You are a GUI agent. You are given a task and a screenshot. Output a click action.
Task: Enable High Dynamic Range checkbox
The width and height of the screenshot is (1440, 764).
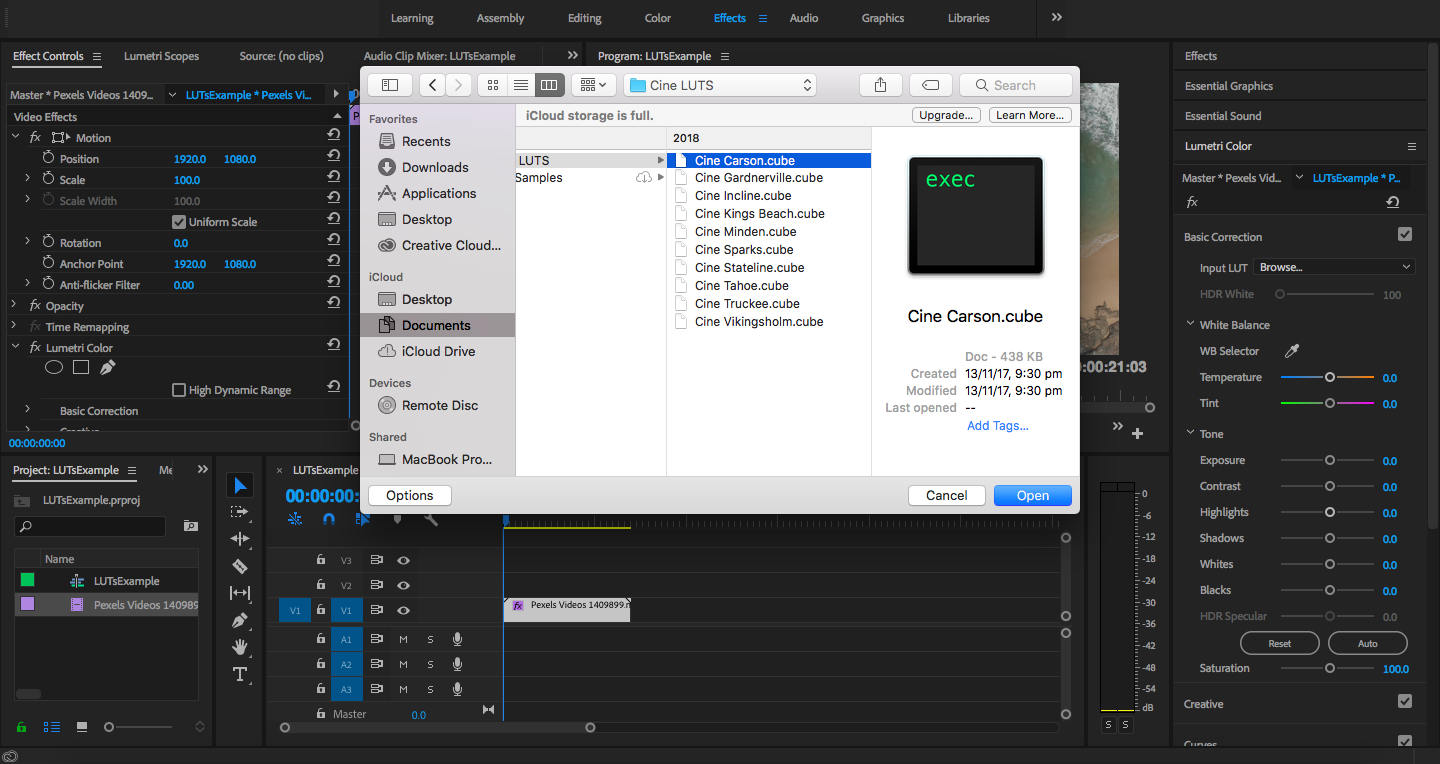[x=179, y=390]
